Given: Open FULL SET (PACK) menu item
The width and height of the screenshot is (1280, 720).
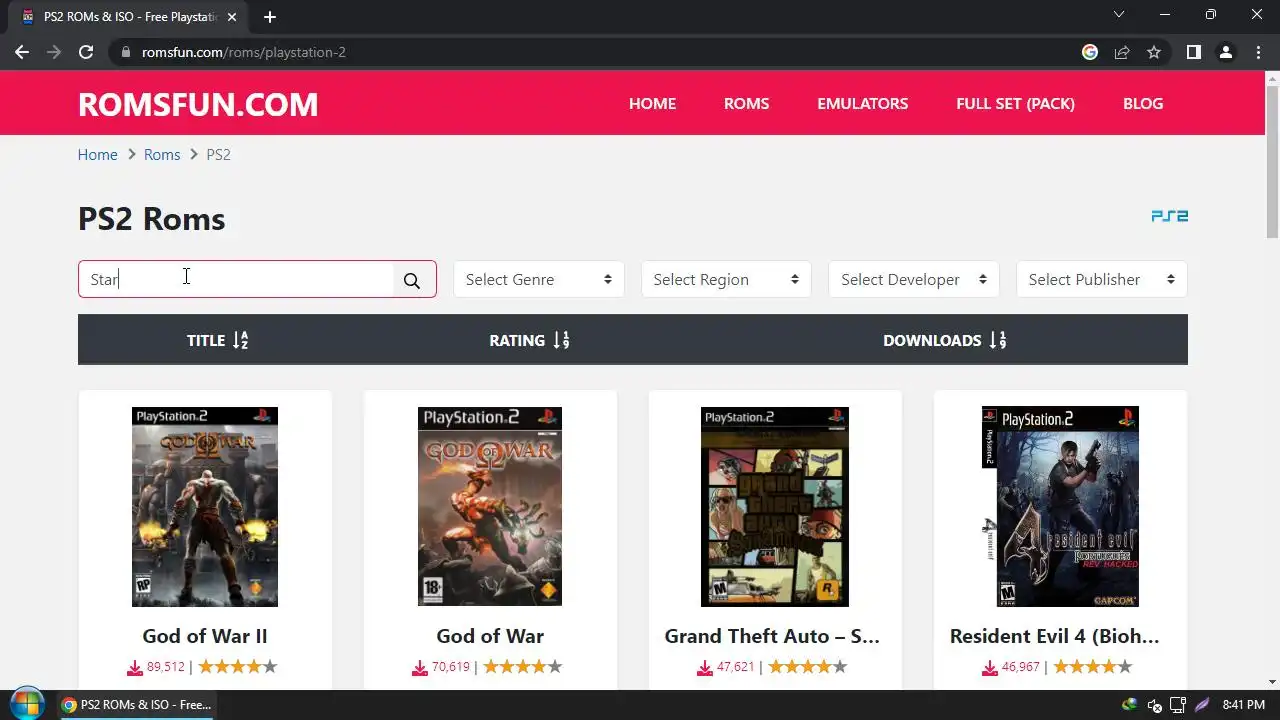Looking at the screenshot, I should (1015, 104).
